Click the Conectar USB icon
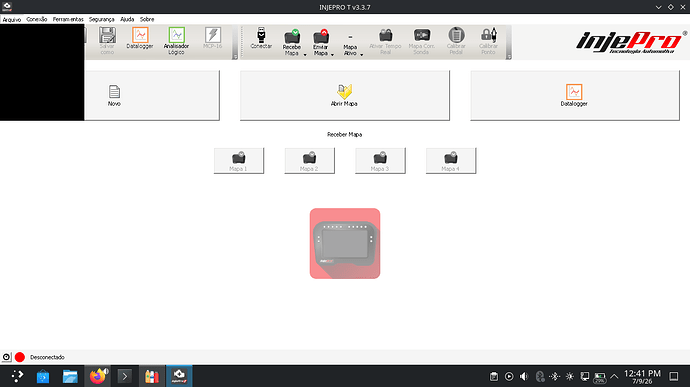This screenshot has height=387, width=690. 261,35
